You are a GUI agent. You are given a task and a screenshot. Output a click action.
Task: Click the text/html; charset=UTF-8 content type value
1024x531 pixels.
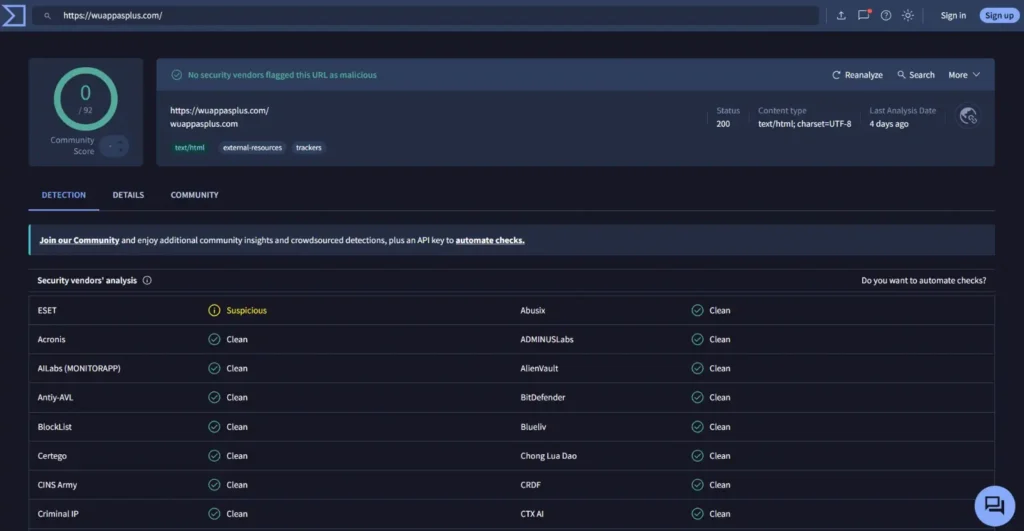coord(805,124)
